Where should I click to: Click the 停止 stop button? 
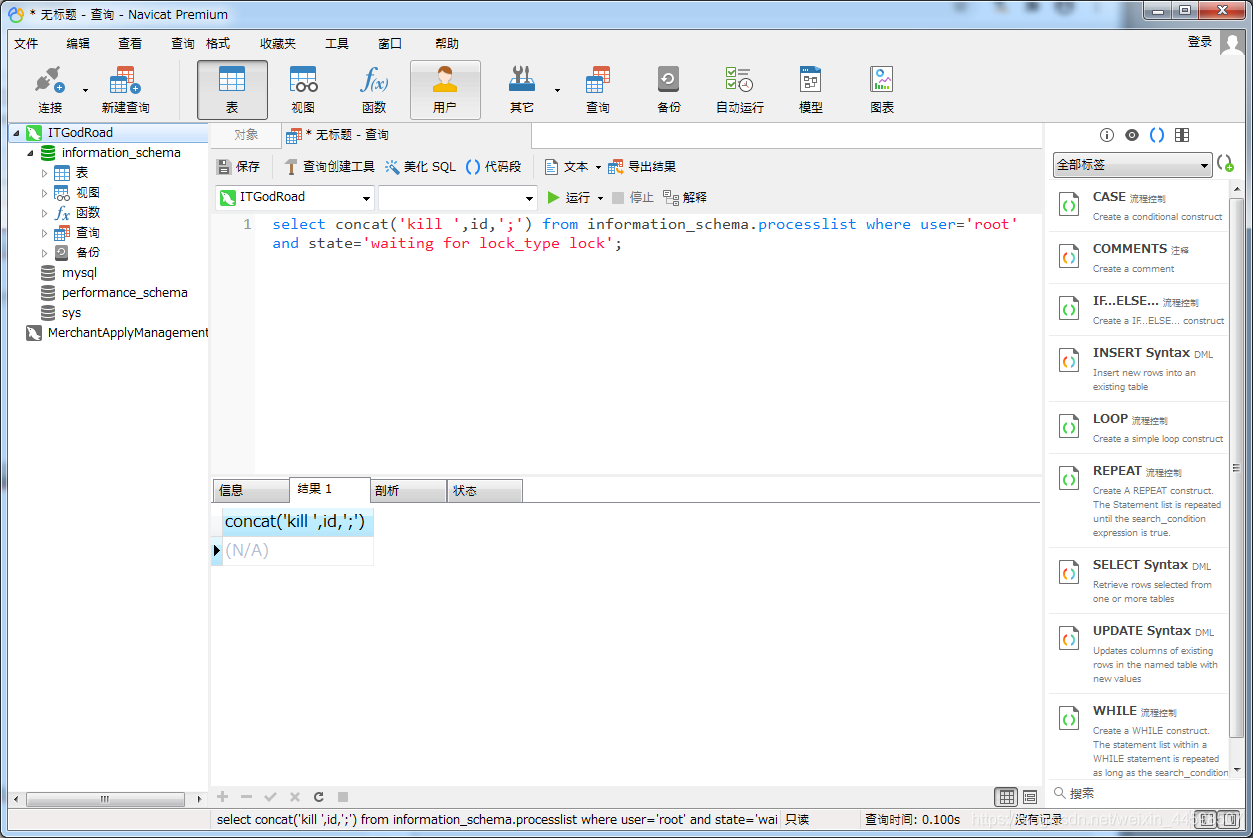(x=633, y=198)
